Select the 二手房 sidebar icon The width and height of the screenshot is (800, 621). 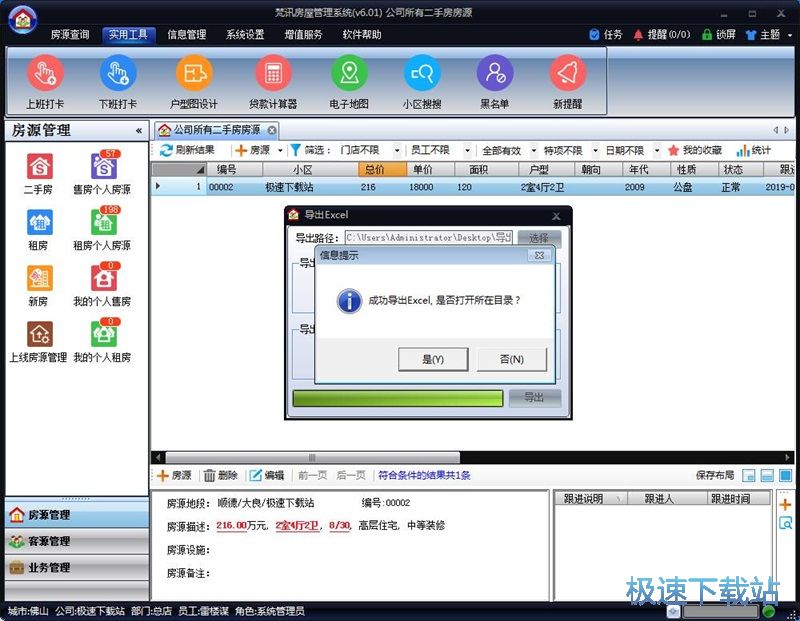[39, 166]
